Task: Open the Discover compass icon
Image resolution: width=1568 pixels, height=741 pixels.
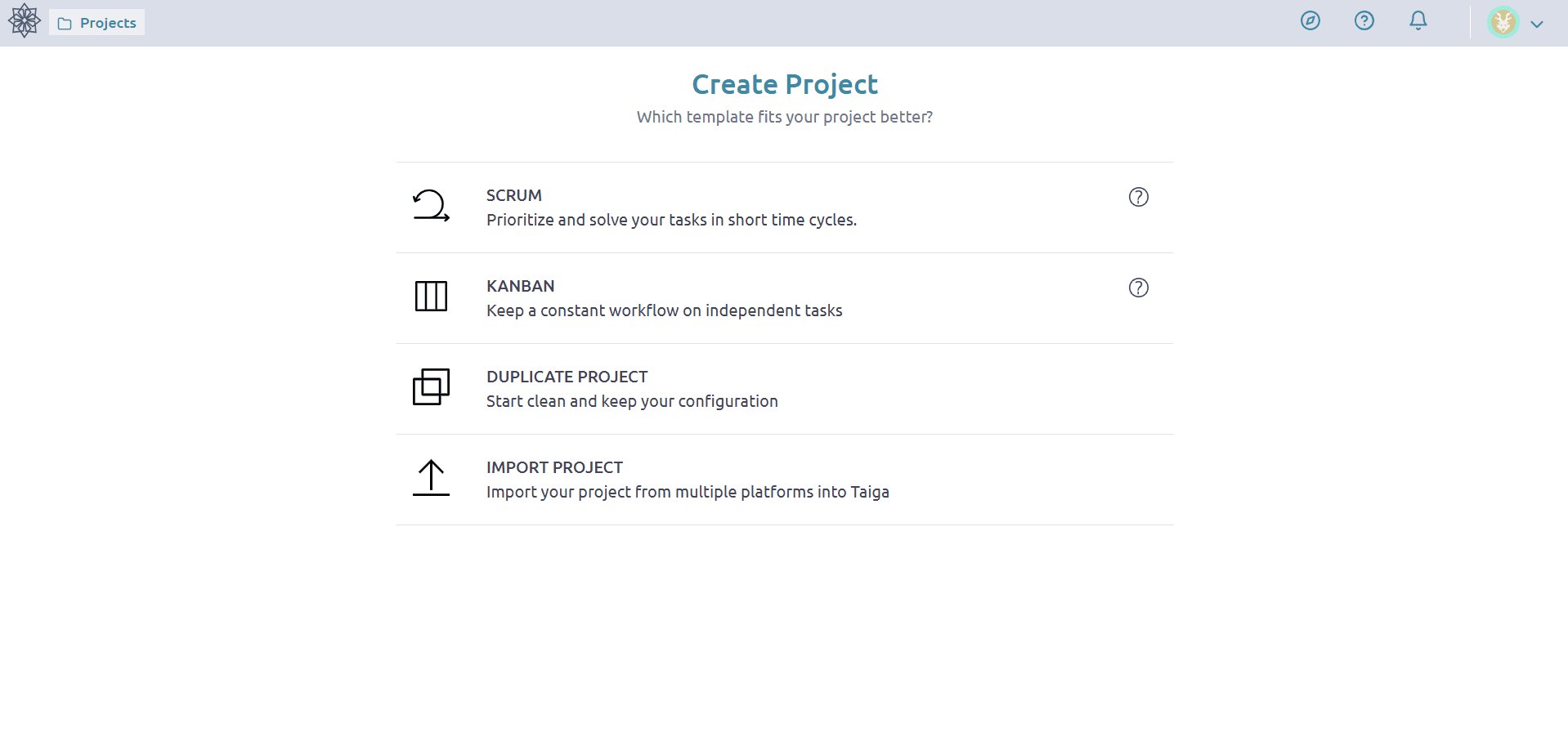Action: point(1310,21)
